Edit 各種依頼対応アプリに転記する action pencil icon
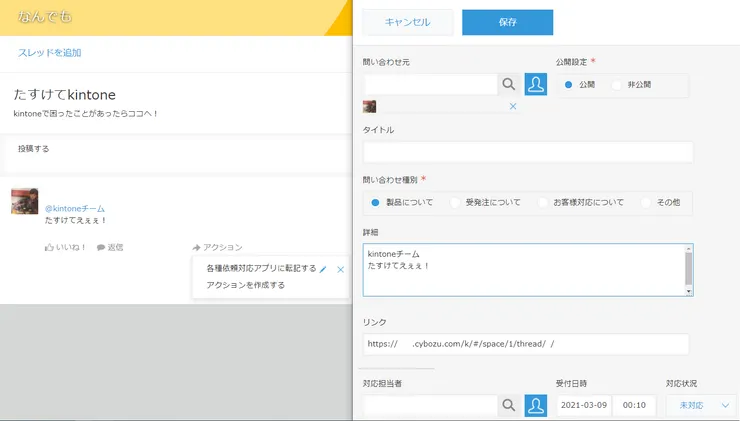Image resolution: width=740 pixels, height=421 pixels. [323, 269]
